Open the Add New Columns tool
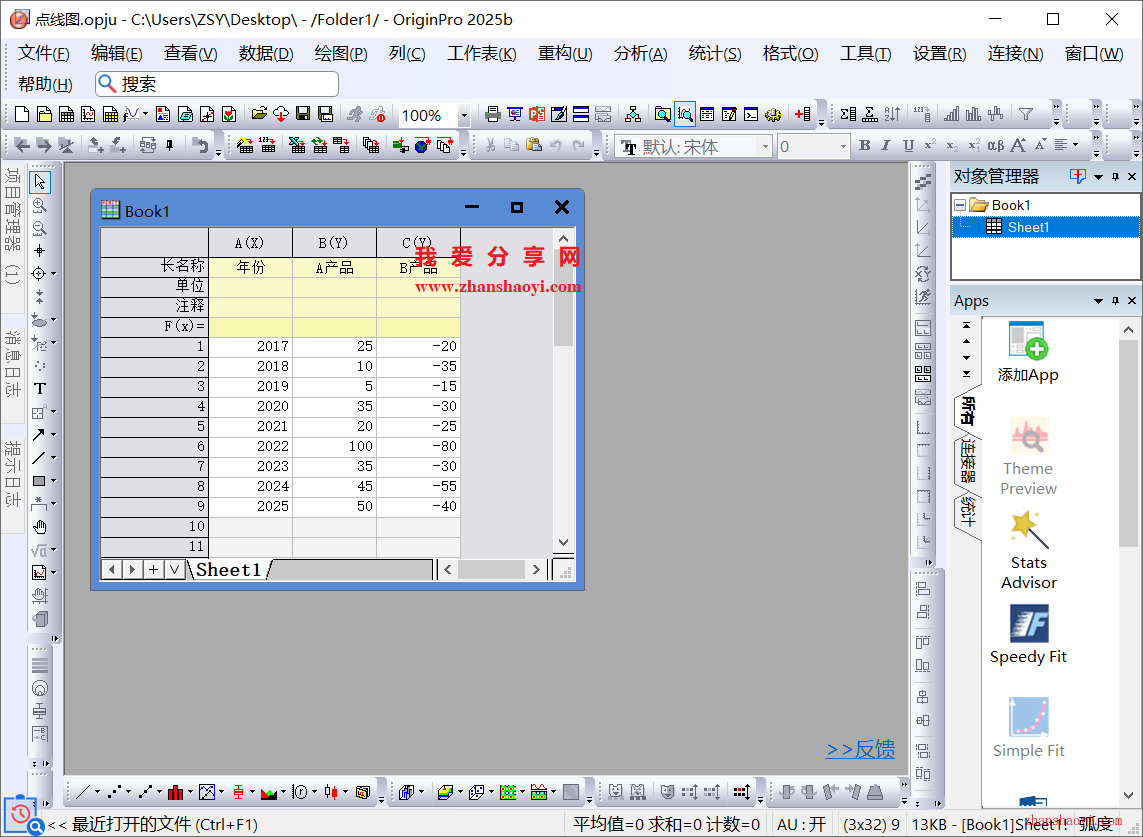This screenshot has width=1143, height=837. [802, 115]
